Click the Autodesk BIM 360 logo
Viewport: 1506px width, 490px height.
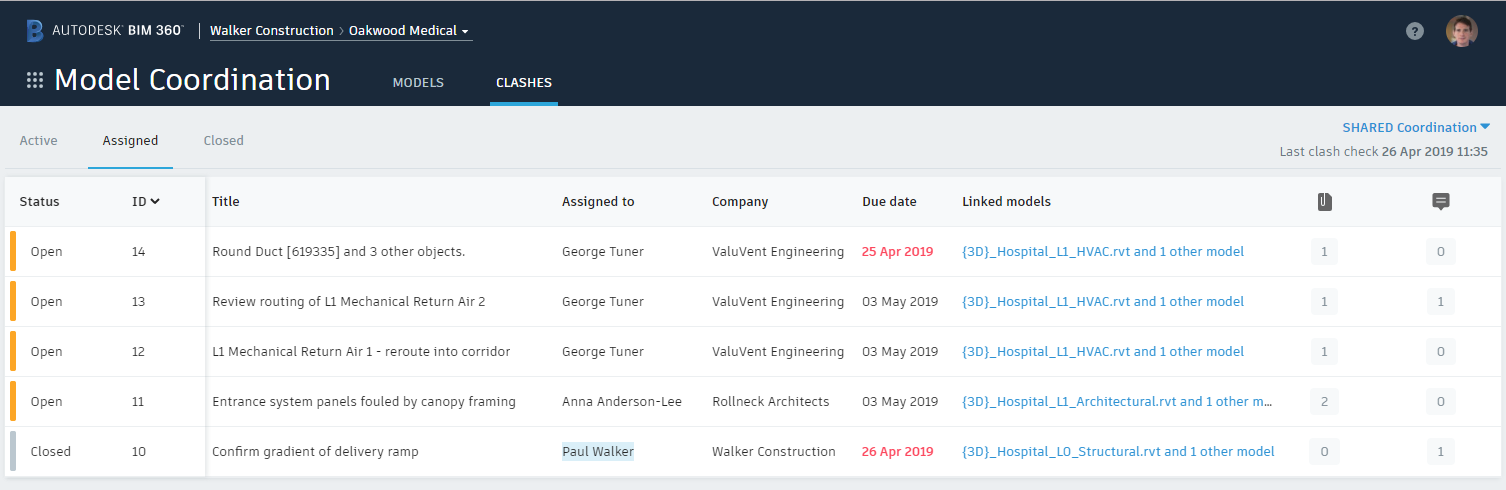click(x=105, y=31)
